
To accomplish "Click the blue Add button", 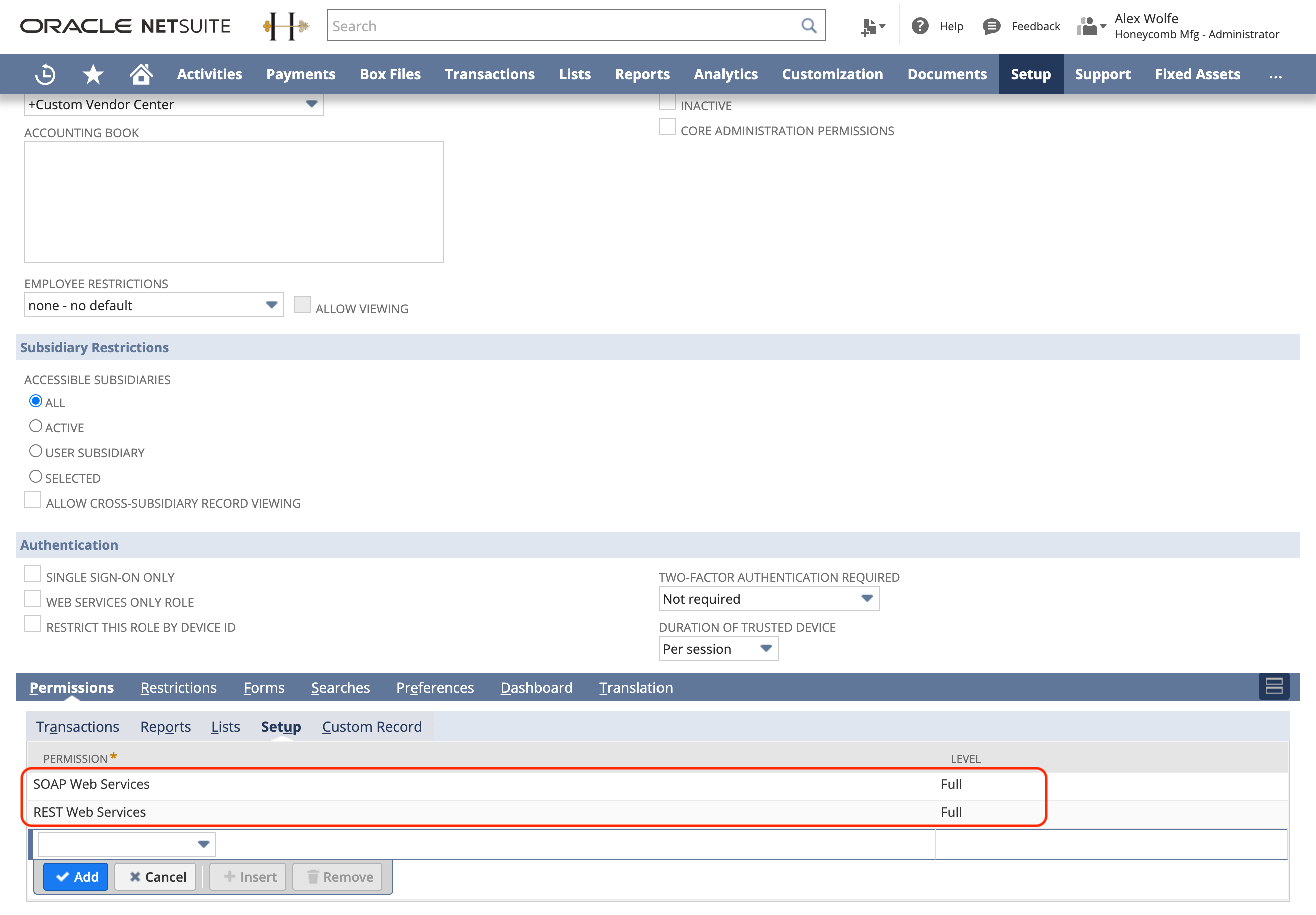I will (76, 876).
